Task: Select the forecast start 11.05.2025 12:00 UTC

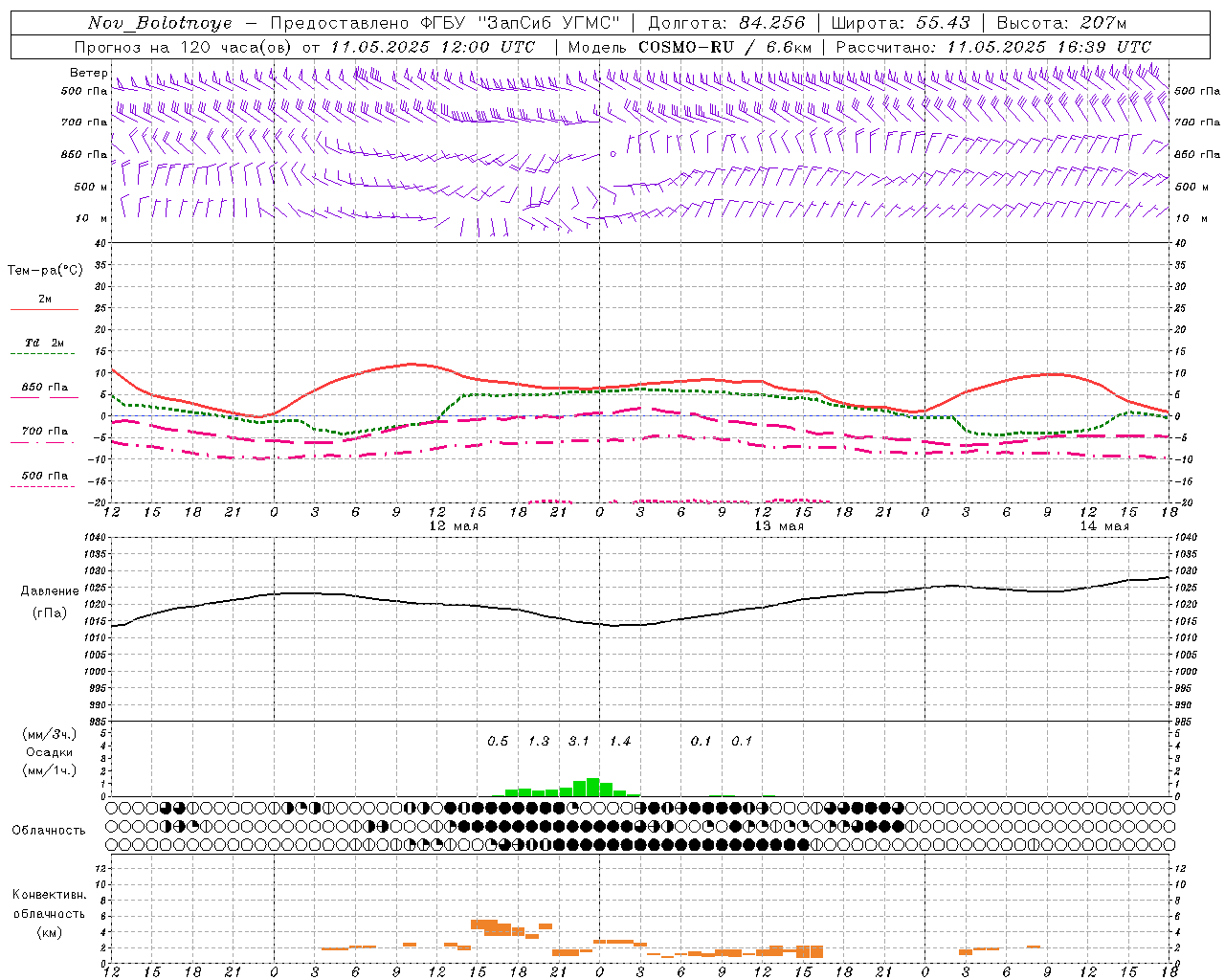Action: pos(433,47)
